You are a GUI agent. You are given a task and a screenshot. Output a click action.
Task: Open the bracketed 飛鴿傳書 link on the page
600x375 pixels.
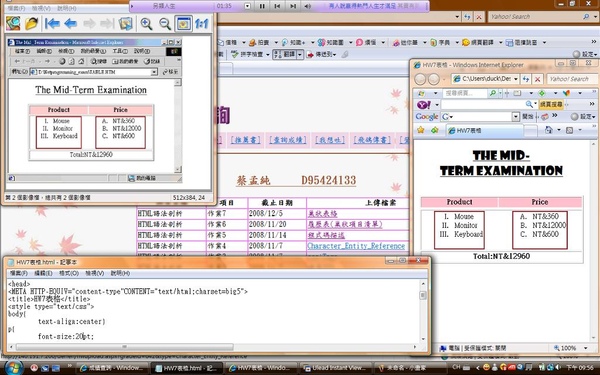(x=372, y=140)
